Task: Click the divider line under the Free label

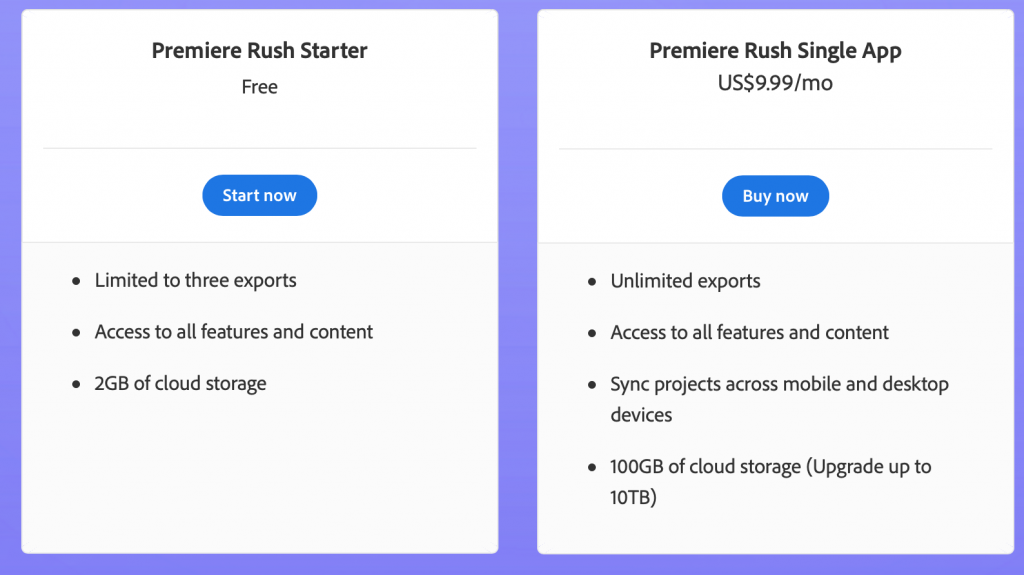Action: coord(259,148)
